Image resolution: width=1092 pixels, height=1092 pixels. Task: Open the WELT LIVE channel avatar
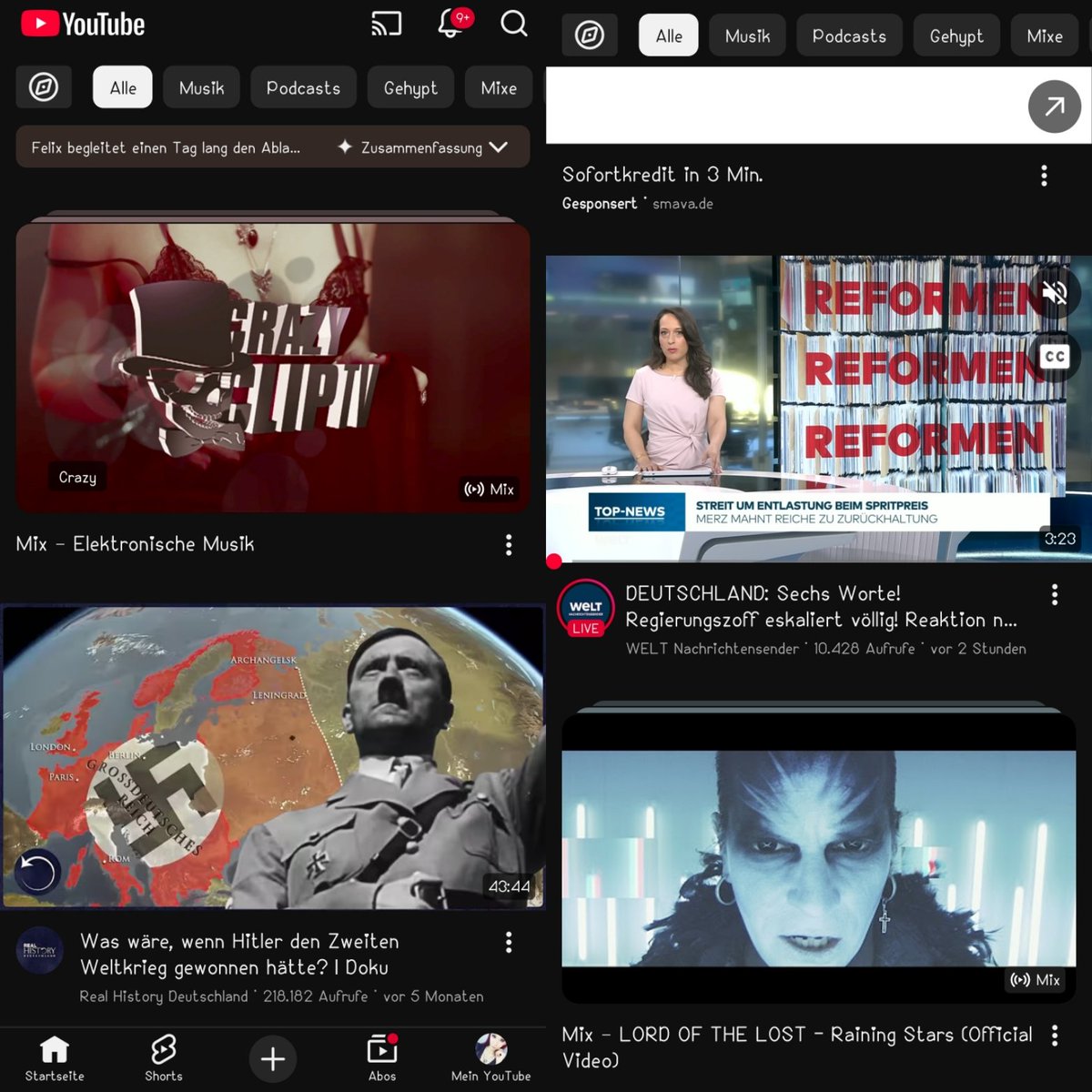pyautogui.click(x=586, y=608)
